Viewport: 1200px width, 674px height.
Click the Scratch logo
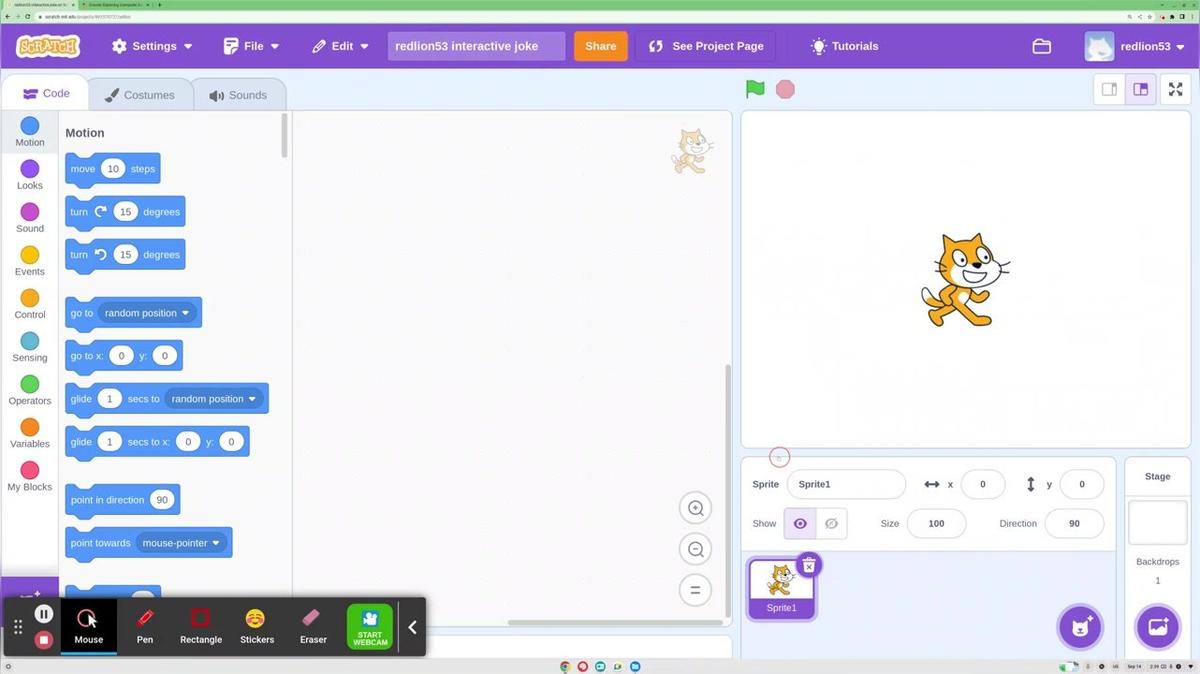pyautogui.click(x=48, y=46)
